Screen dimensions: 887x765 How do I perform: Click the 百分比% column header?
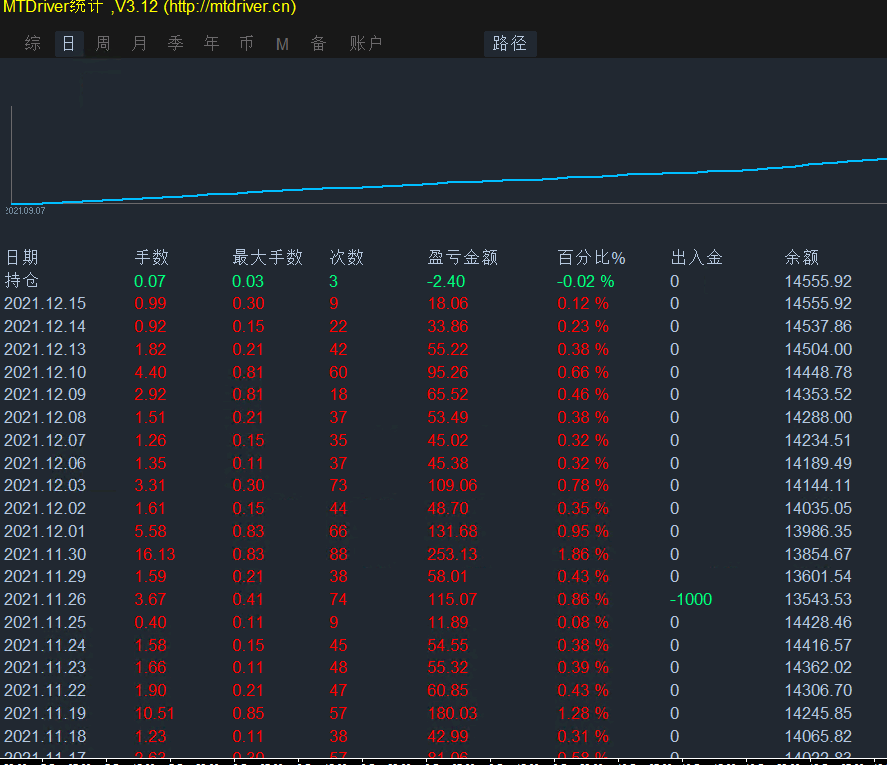591,257
